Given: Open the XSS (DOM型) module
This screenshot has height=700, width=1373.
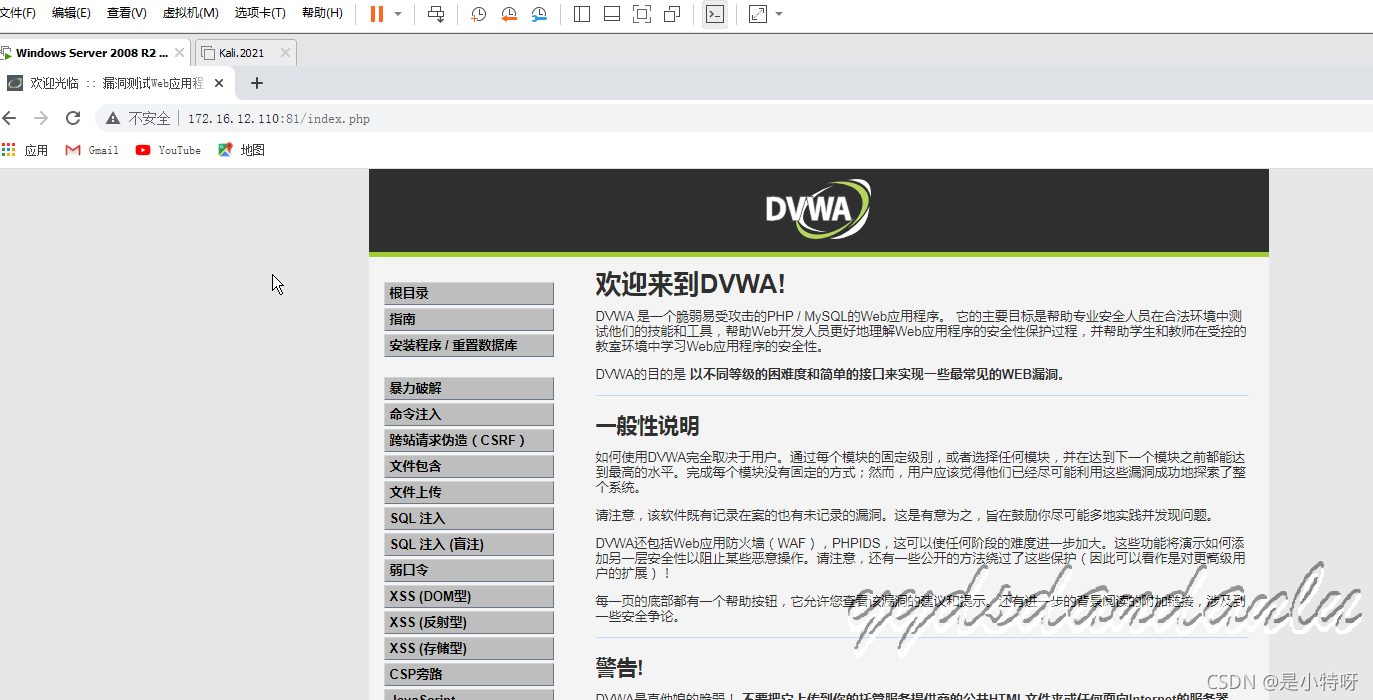Looking at the screenshot, I should [x=469, y=596].
